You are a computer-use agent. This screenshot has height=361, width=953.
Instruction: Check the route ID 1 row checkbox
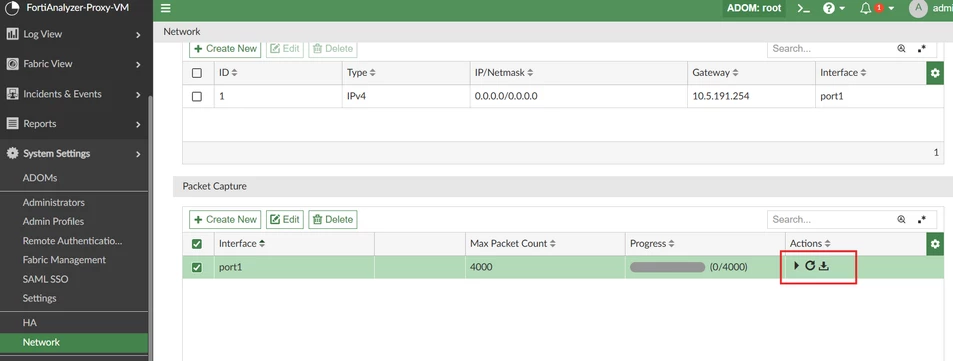point(197,96)
